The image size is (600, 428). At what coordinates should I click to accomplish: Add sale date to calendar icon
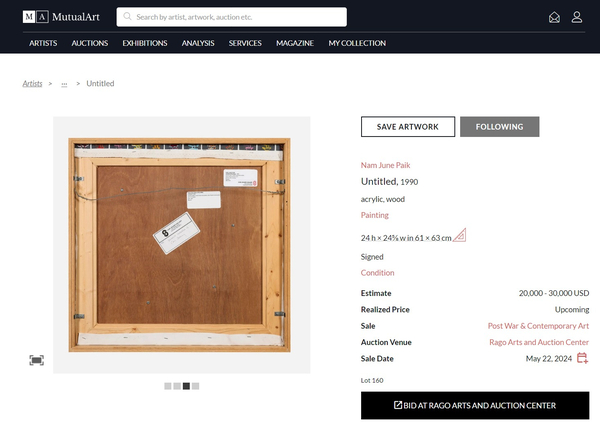coord(582,359)
